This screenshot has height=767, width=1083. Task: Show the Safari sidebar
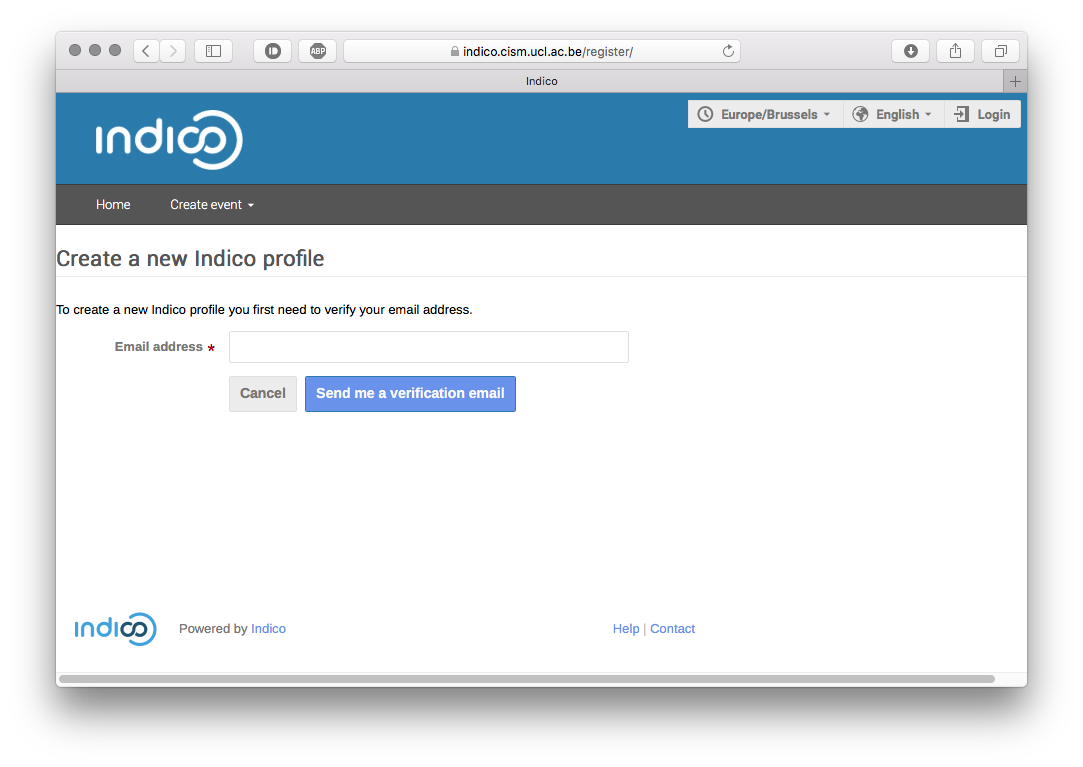213,51
